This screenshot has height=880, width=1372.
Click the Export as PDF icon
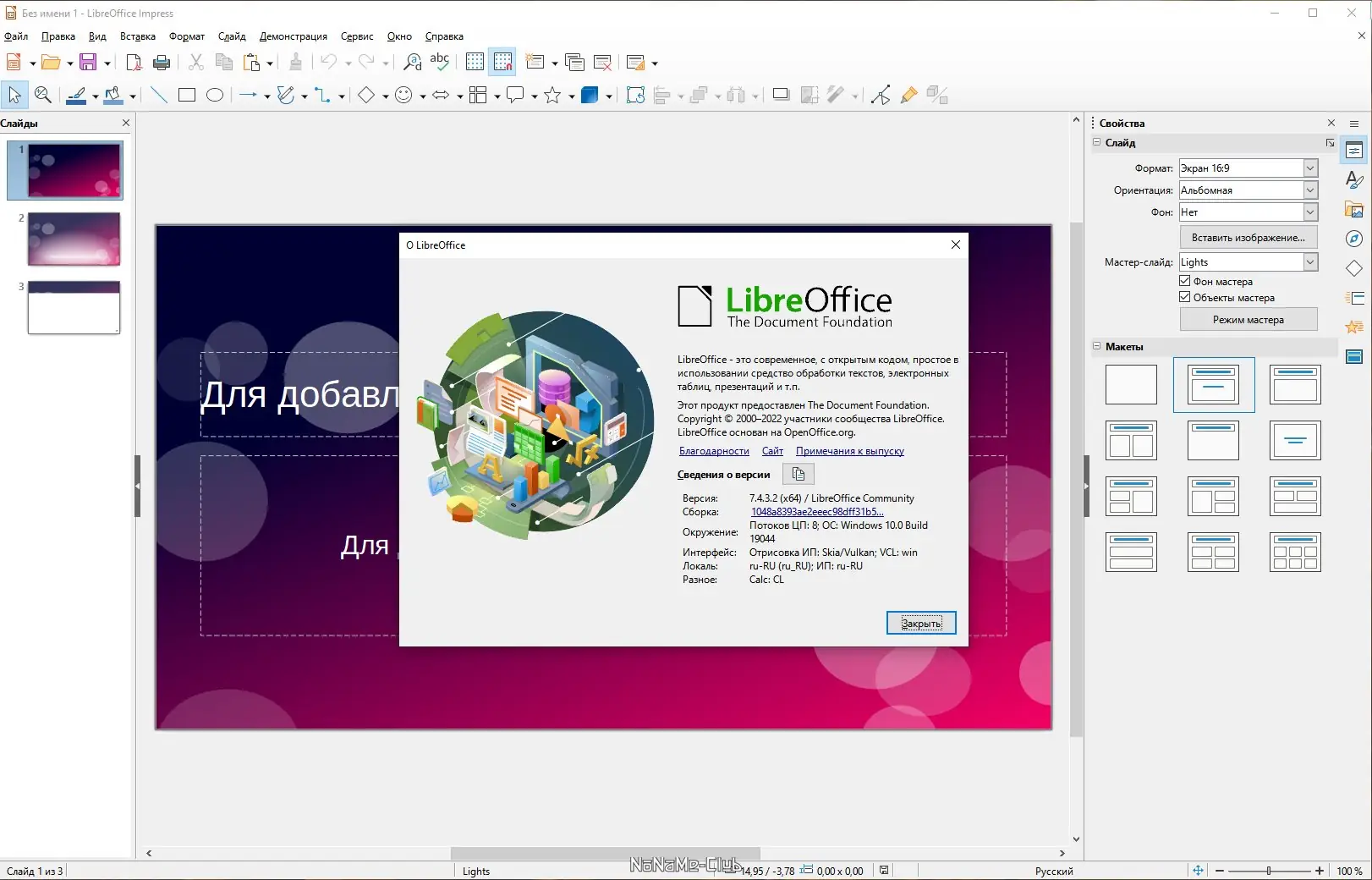[x=134, y=62]
